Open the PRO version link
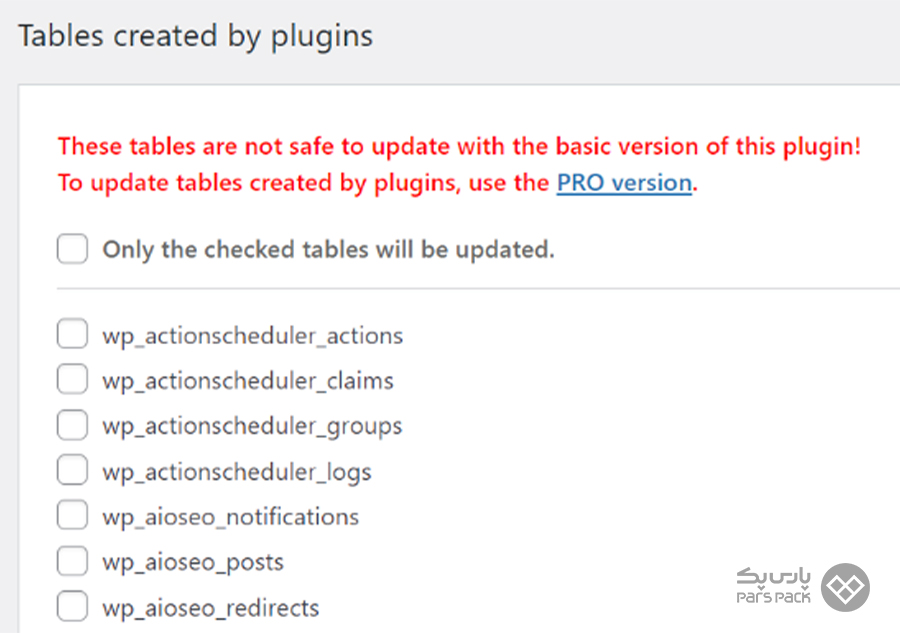900x633 pixels. point(624,183)
